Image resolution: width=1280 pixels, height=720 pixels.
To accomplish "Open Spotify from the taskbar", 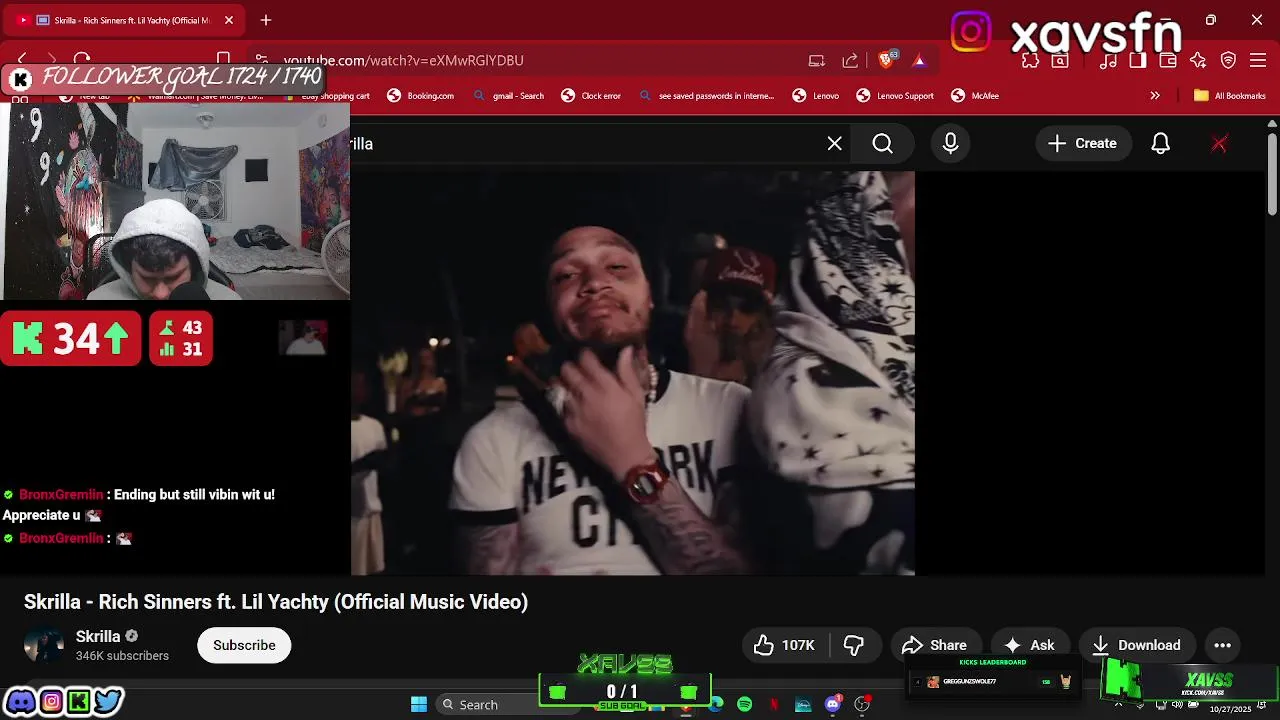I will click(x=745, y=704).
